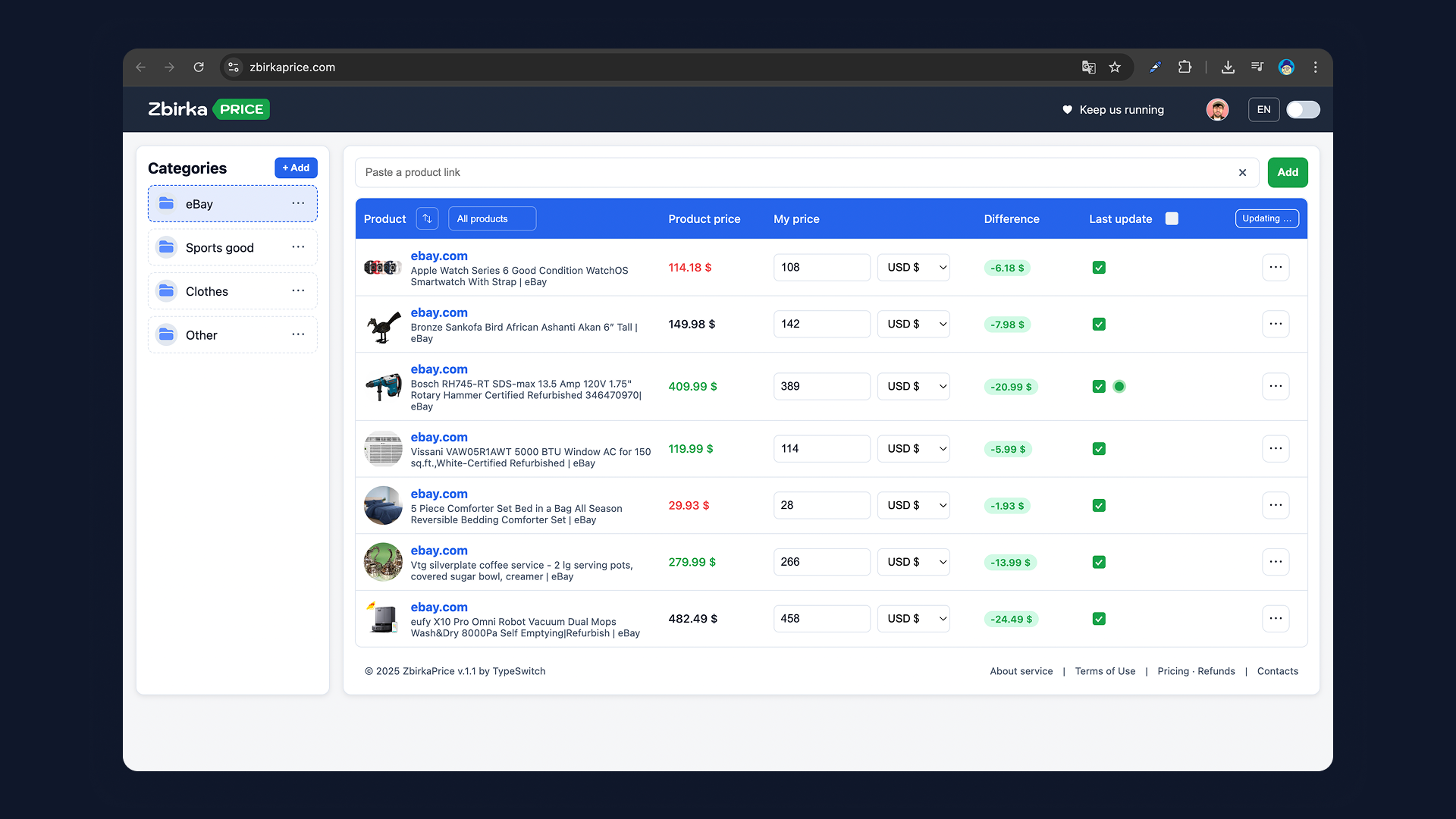Click the Bosch rotary hammer thumbnail
Screen dimensions: 1456x819
(x=384, y=386)
